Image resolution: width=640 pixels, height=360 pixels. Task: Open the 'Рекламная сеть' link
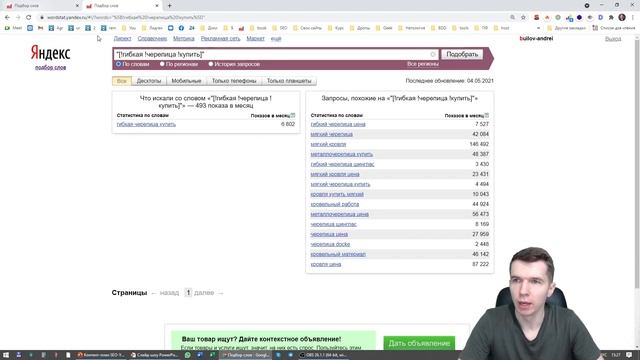point(220,38)
